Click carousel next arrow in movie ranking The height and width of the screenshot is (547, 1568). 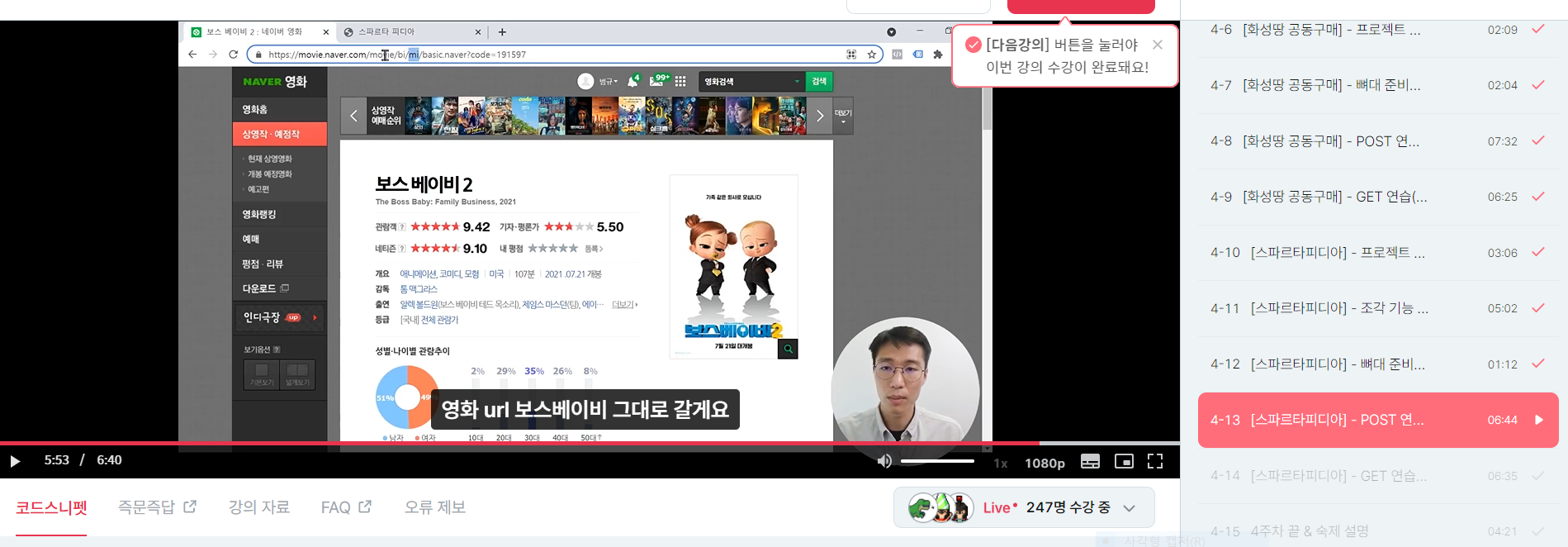tap(819, 116)
